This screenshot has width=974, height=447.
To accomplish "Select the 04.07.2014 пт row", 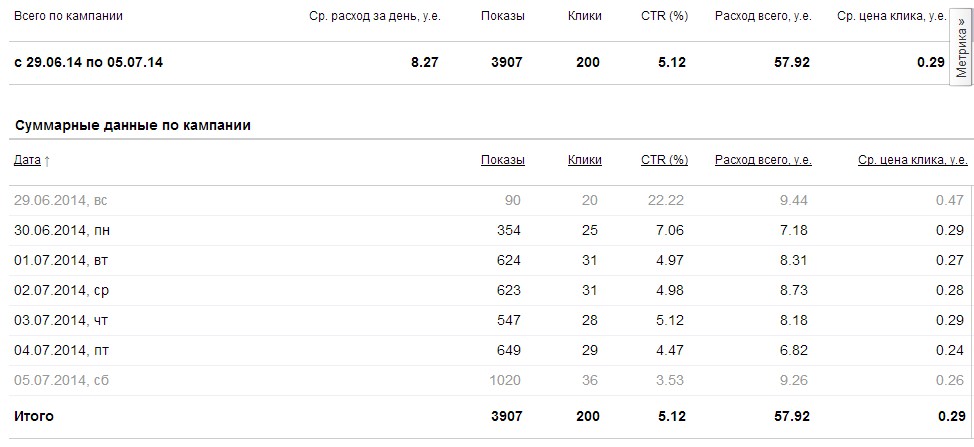I will 60,351.
